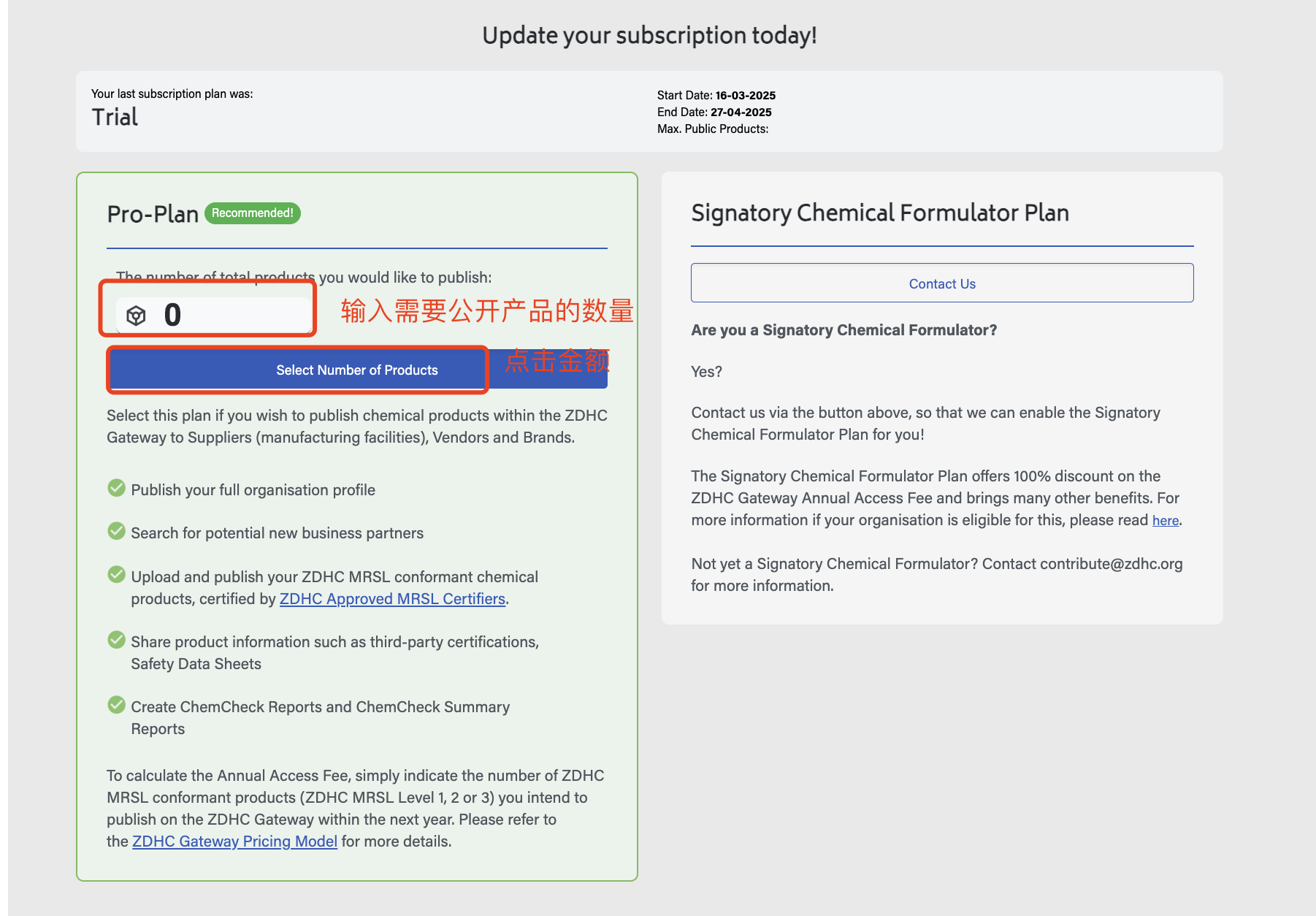
Task: Click the Pro-Plan heading
Action: (x=153, y=214)
